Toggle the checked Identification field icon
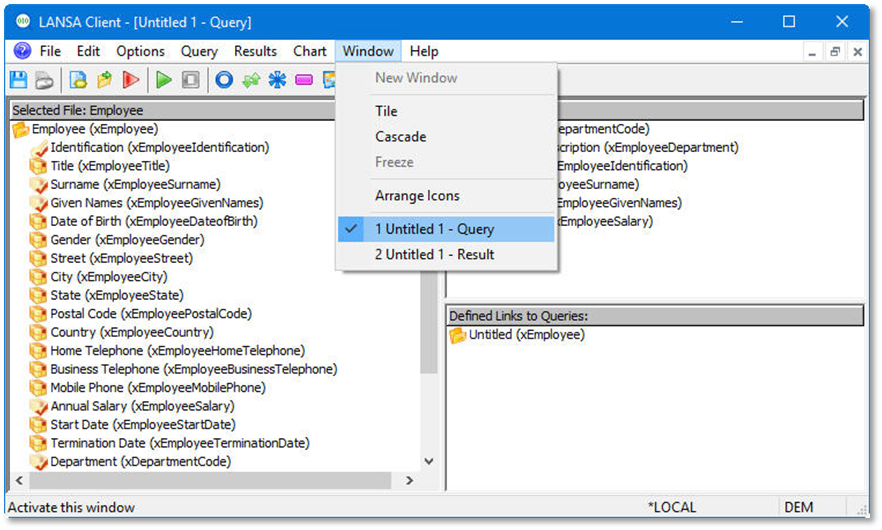 coord(38,148)
